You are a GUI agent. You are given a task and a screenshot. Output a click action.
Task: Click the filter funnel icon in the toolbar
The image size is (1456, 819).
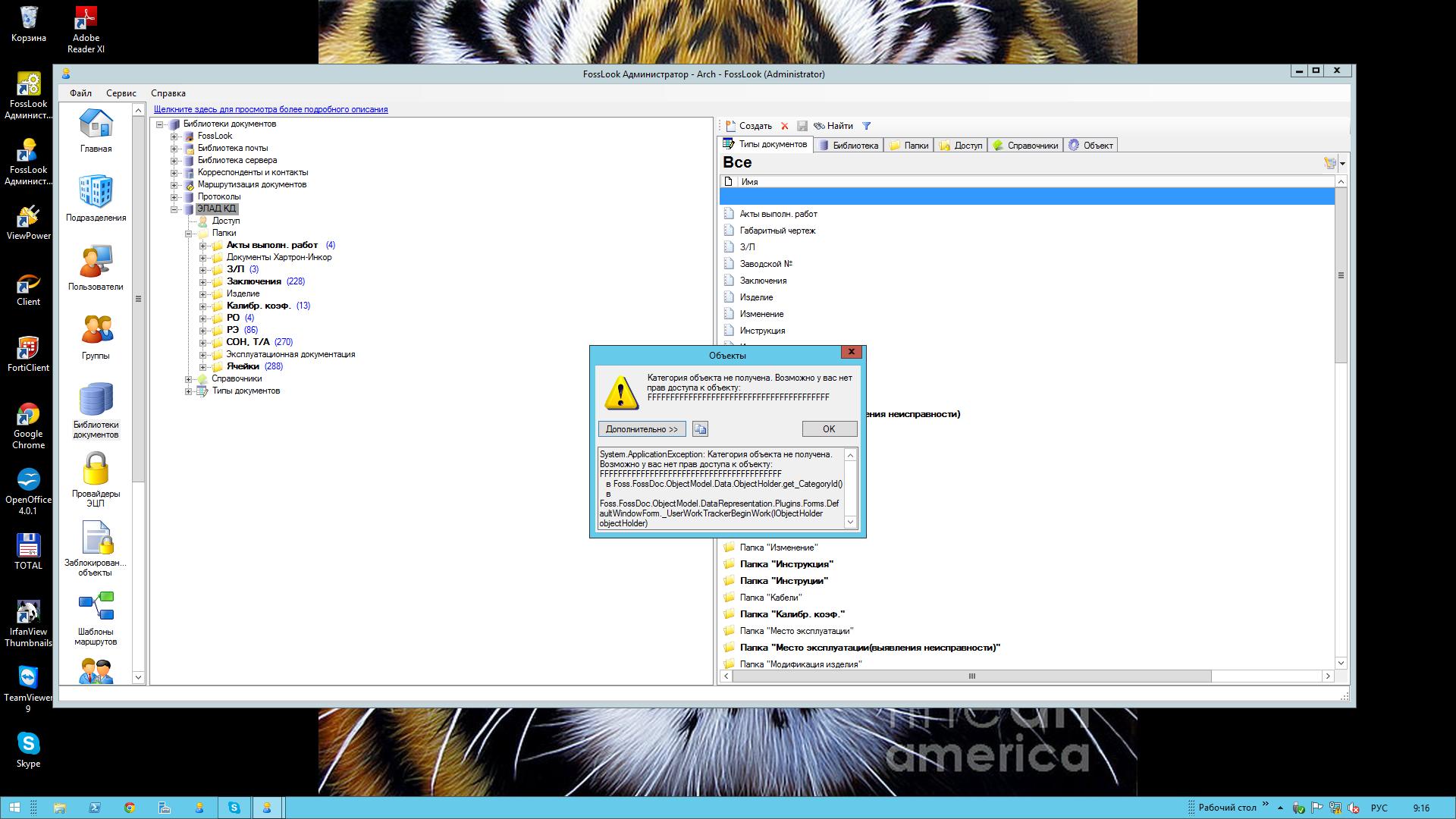point(867,126)
